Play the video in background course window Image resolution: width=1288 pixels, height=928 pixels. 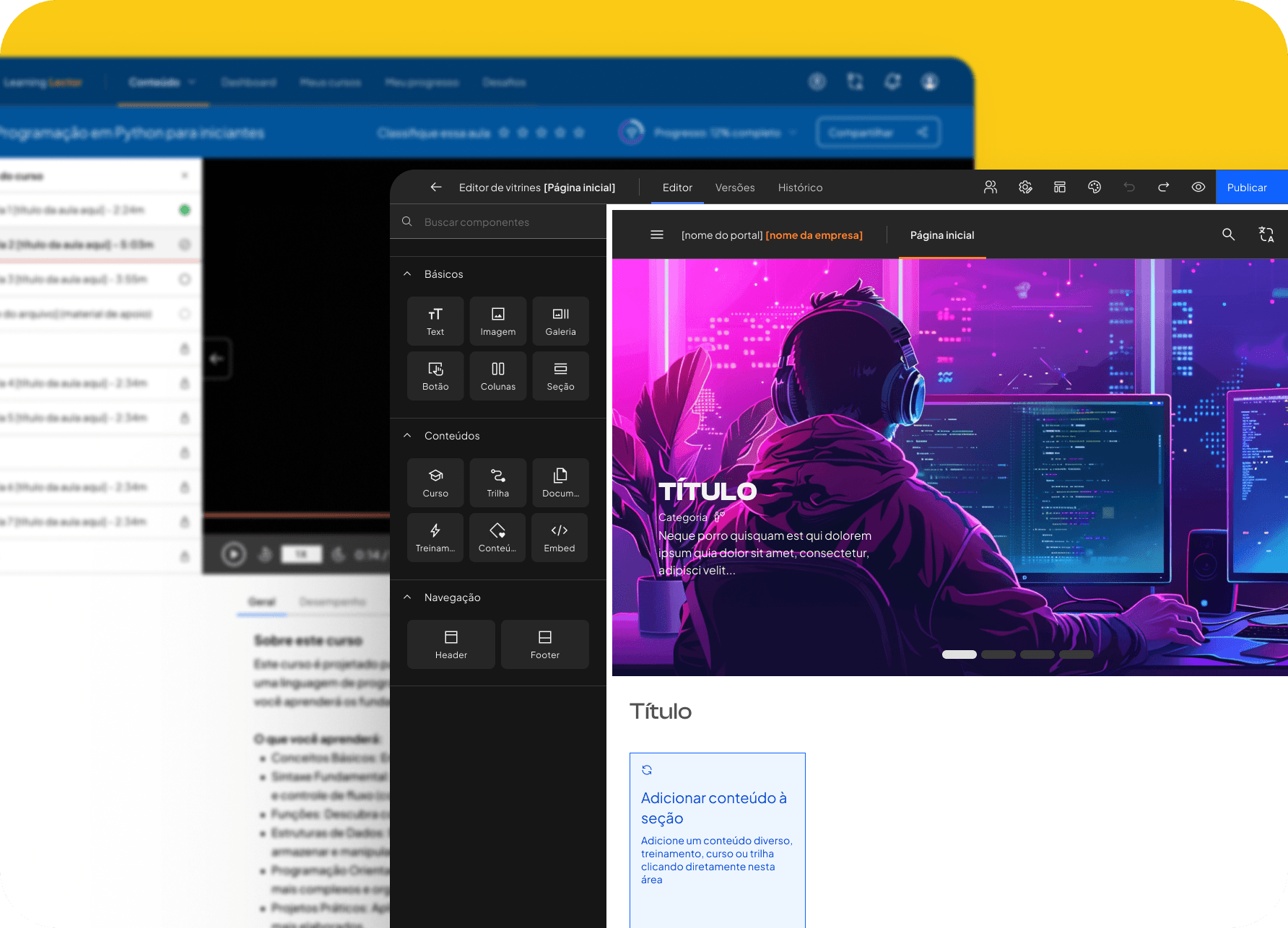[233, 554]
